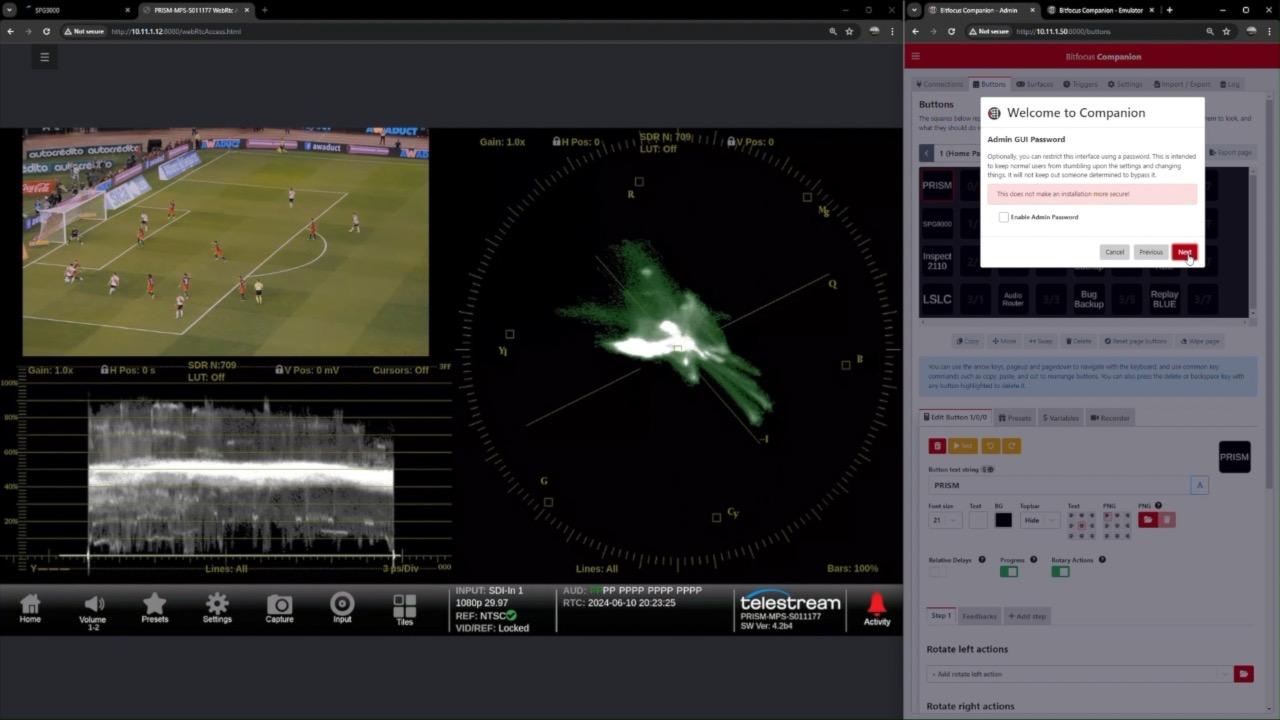Open the Input selector in PRISM
1280x720 pixels.
point(342,609)
